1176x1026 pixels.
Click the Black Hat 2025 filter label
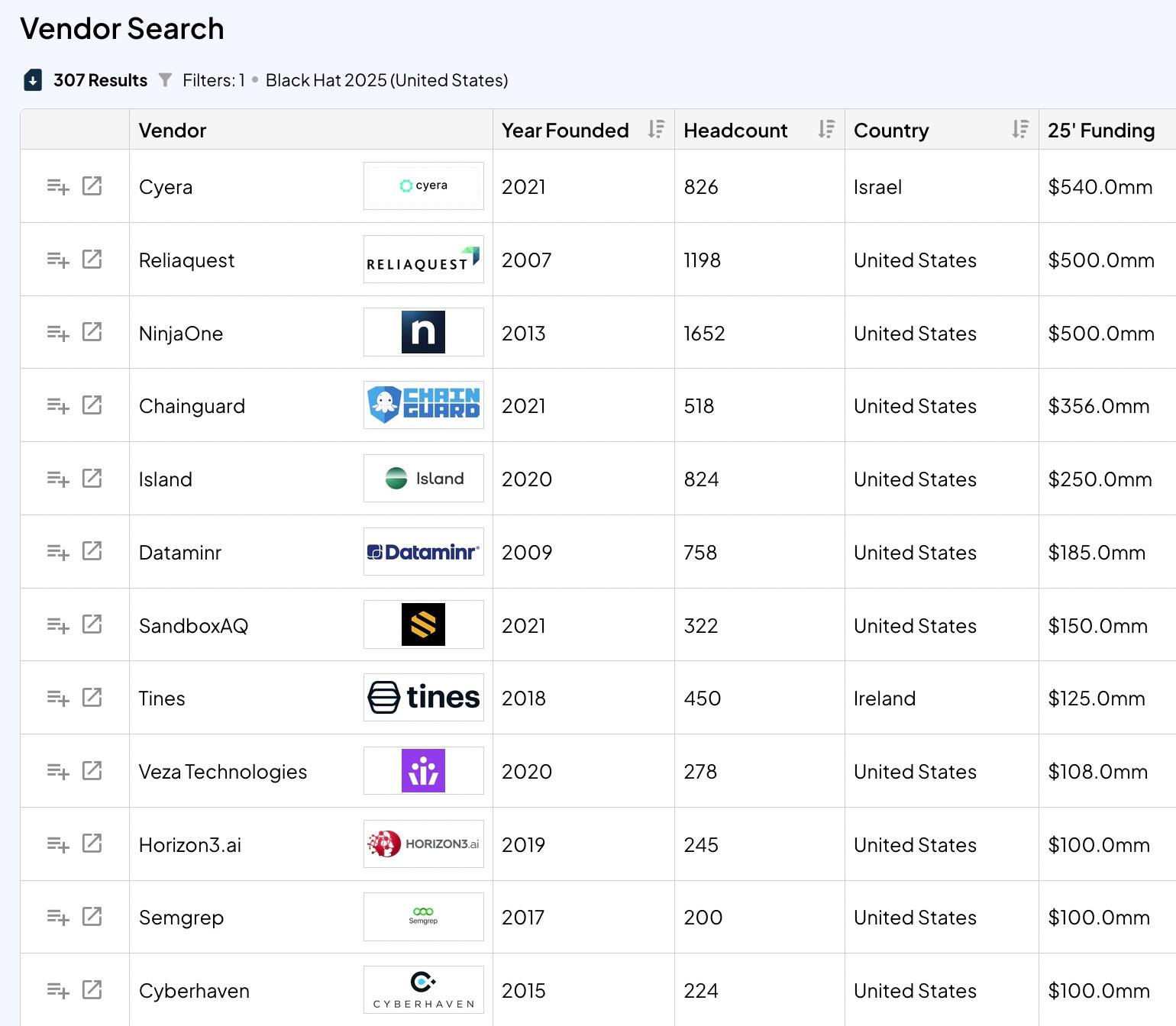386,80
